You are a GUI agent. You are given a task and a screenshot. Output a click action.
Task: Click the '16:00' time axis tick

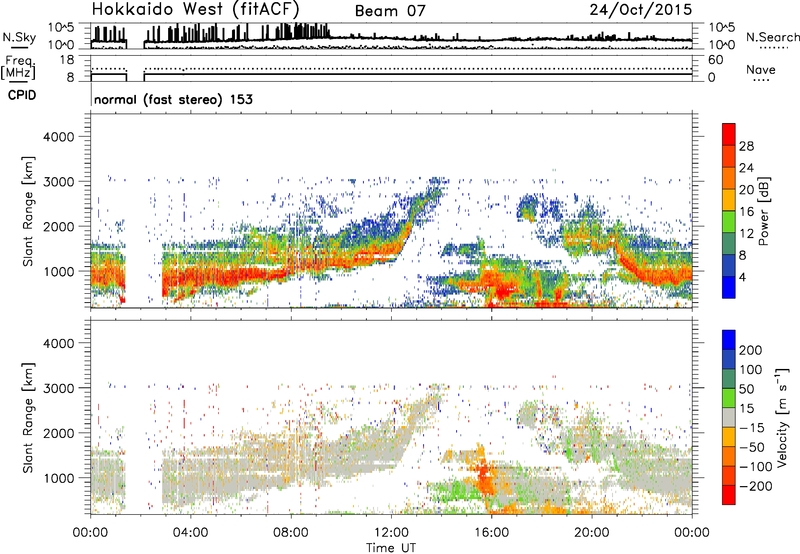[491, 533]
